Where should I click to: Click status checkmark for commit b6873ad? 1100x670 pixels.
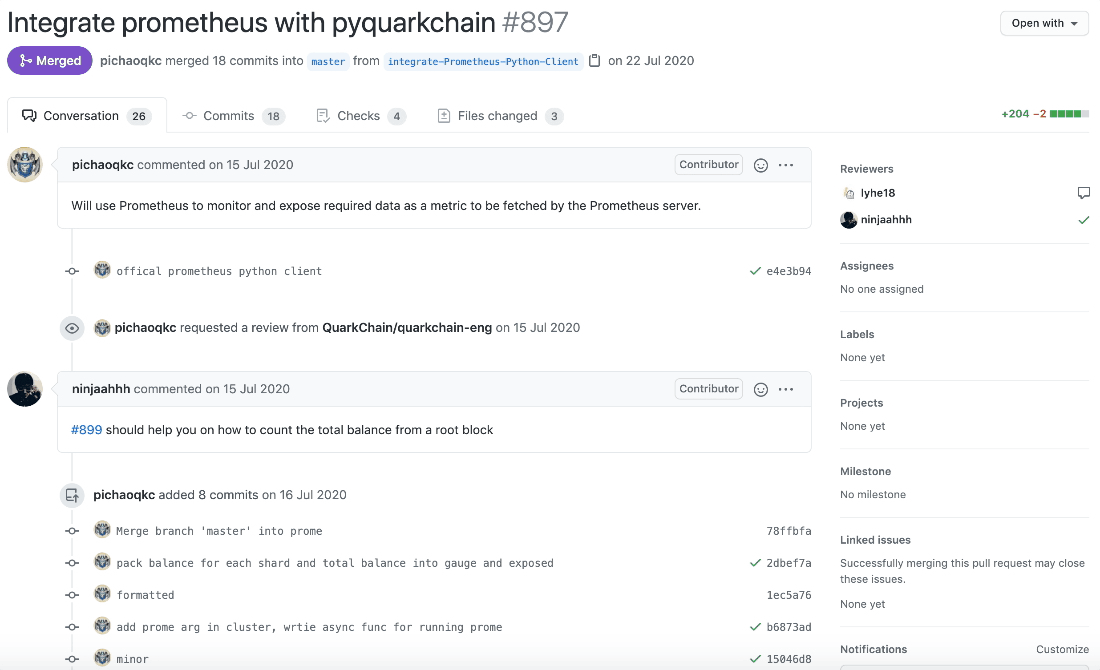tap(755, 627)
